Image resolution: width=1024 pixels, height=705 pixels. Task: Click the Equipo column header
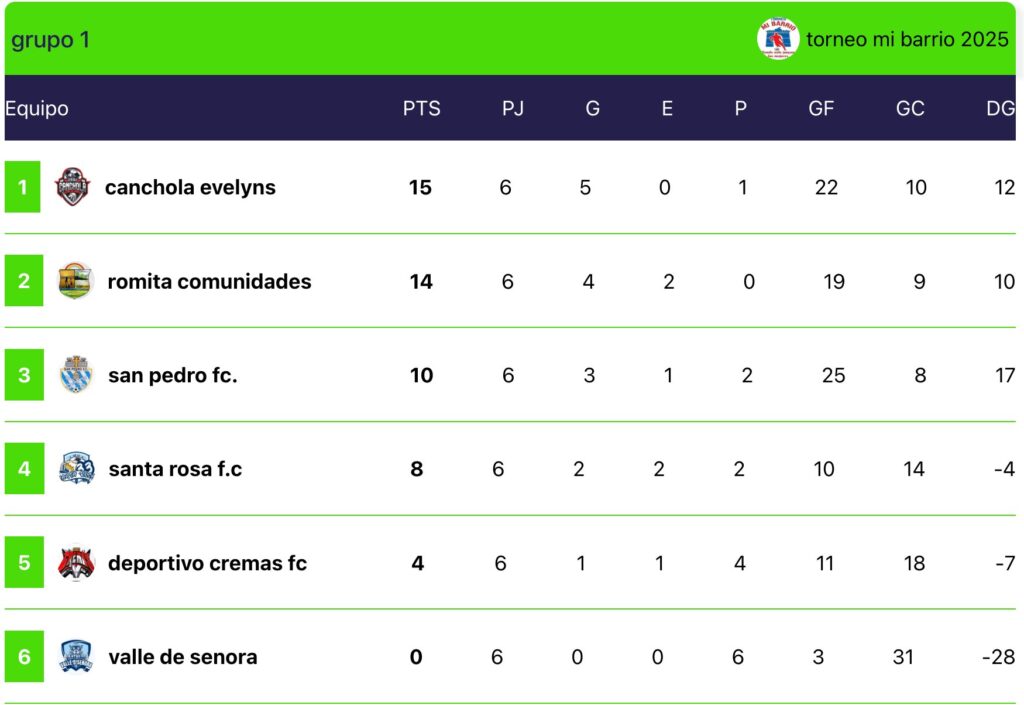[x=37, y=108]
